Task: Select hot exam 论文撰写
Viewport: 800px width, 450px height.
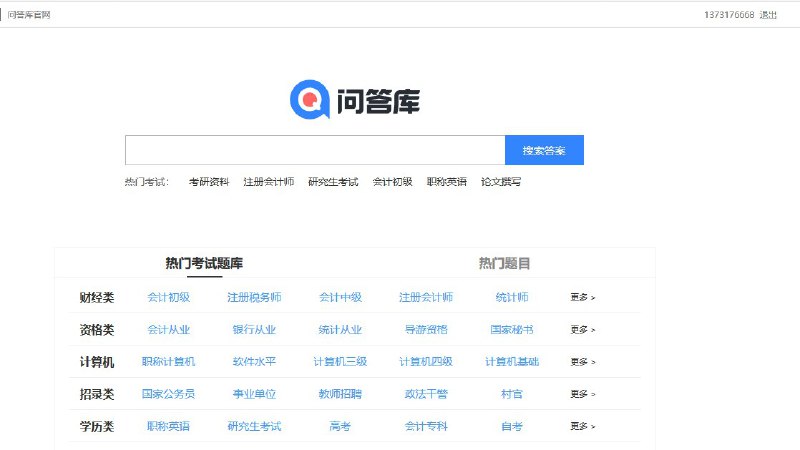Action: (501, 182)
